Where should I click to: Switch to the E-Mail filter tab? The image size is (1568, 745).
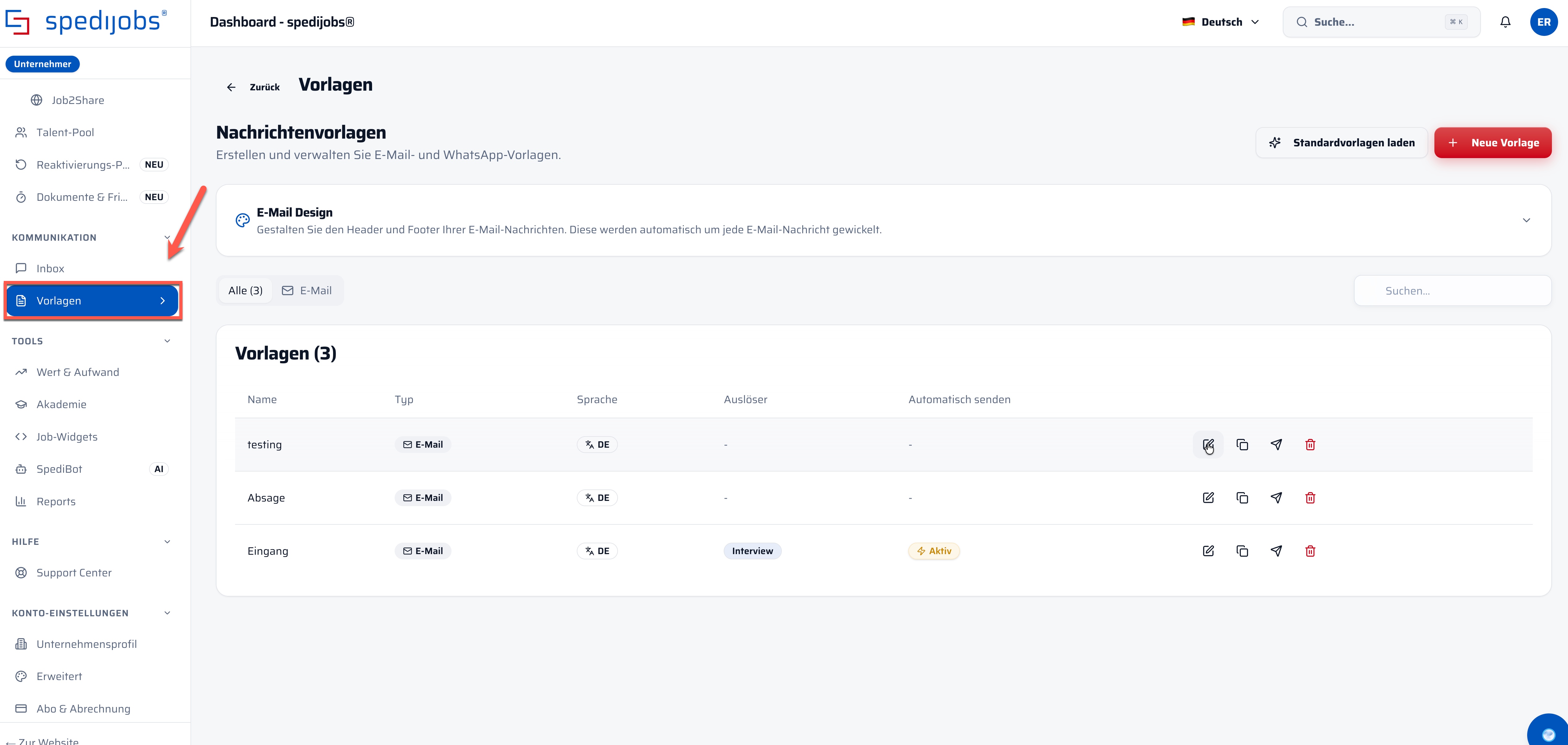pos(307,291)
